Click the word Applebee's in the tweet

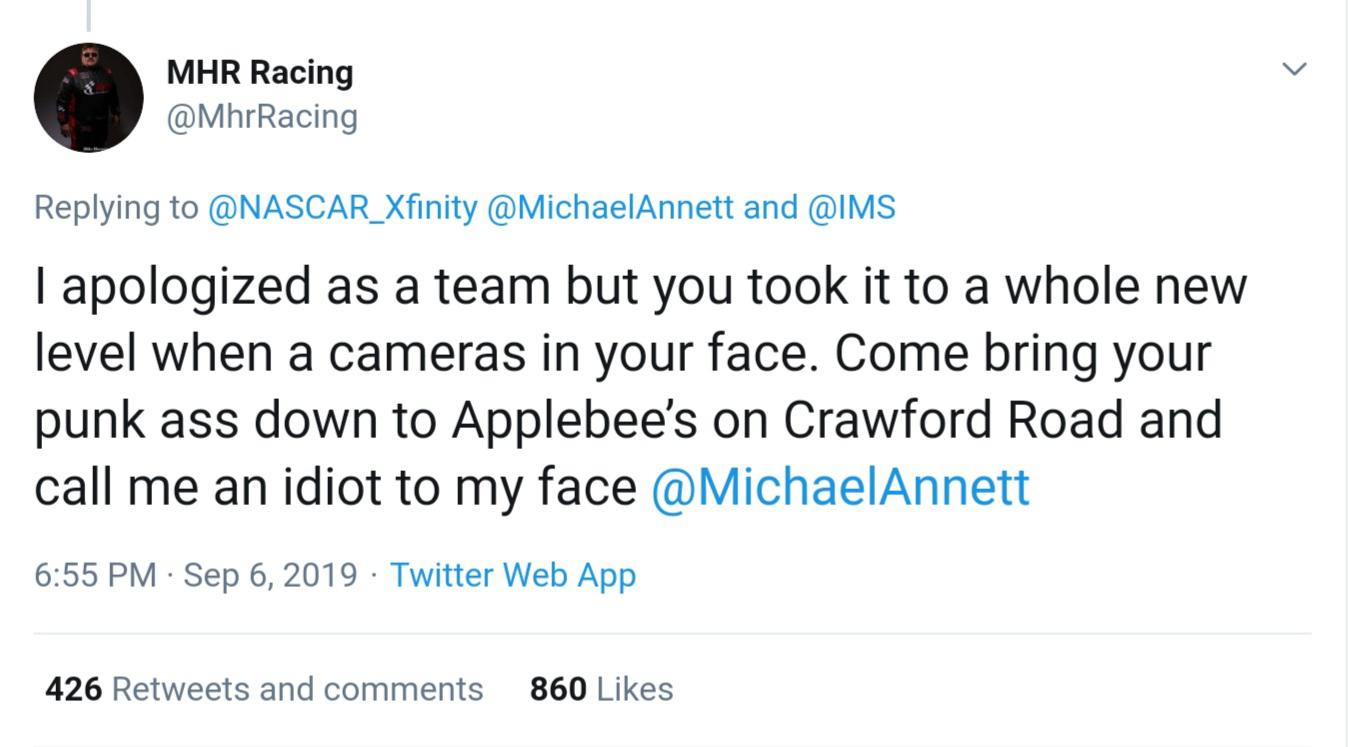pos(575,420)
